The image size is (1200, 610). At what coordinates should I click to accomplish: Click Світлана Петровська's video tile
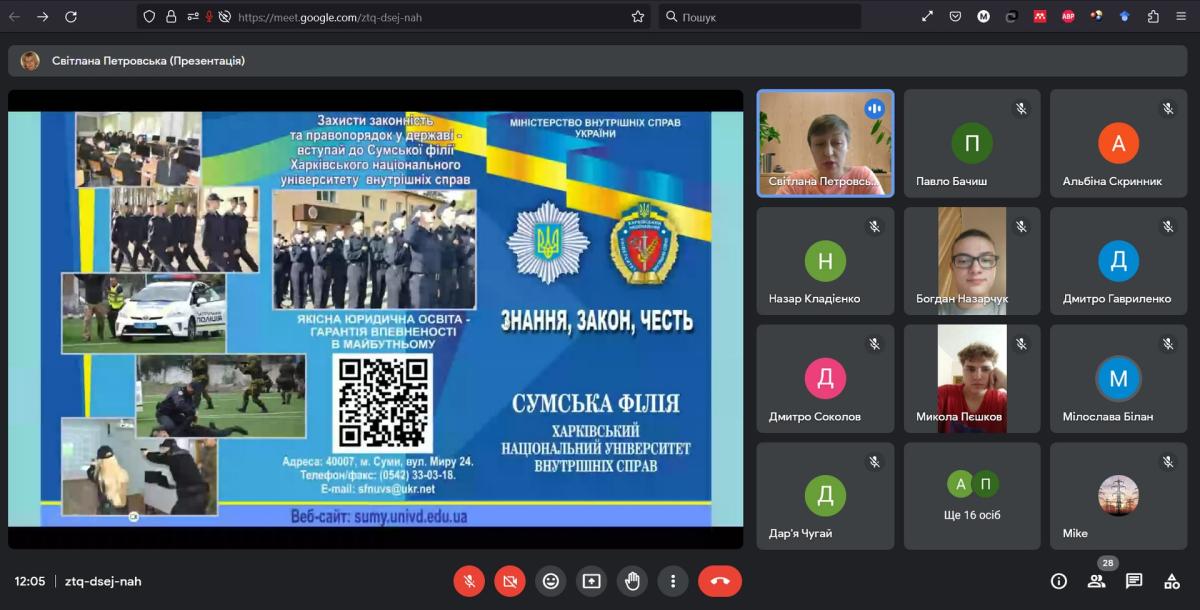tap(825, 143)
